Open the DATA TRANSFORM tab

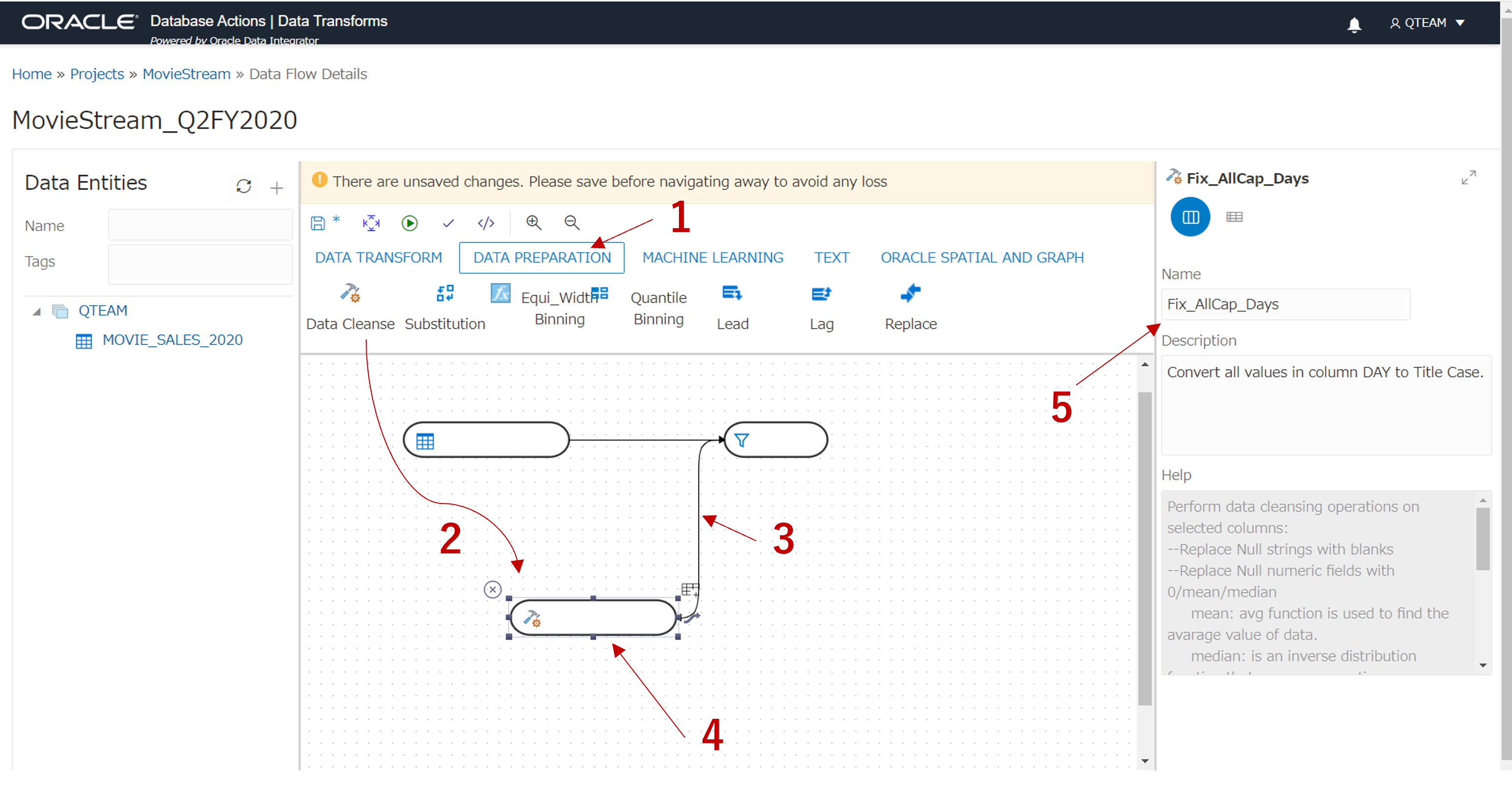pyautogui.click(x=378, y=258)
